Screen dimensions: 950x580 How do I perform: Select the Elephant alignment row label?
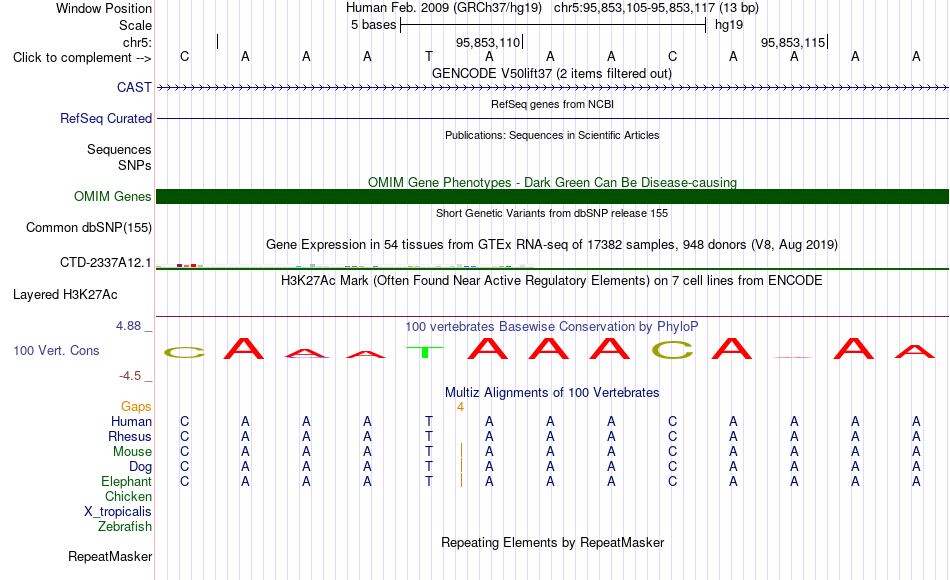126,481
